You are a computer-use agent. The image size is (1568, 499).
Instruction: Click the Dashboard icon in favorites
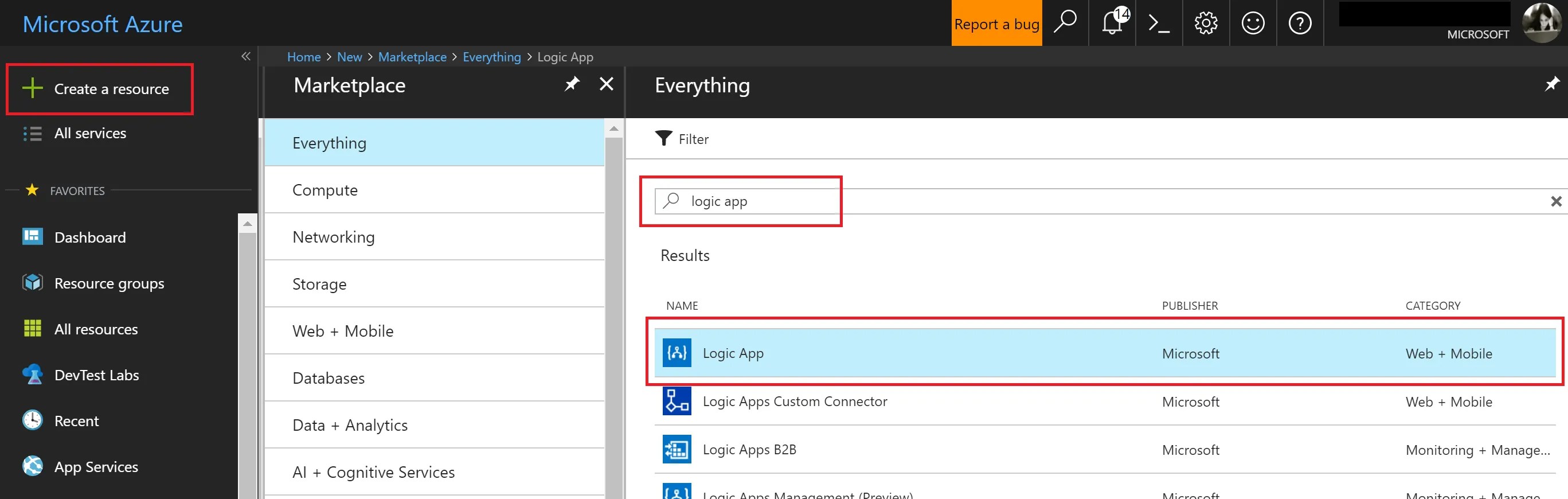click(32, 236)
